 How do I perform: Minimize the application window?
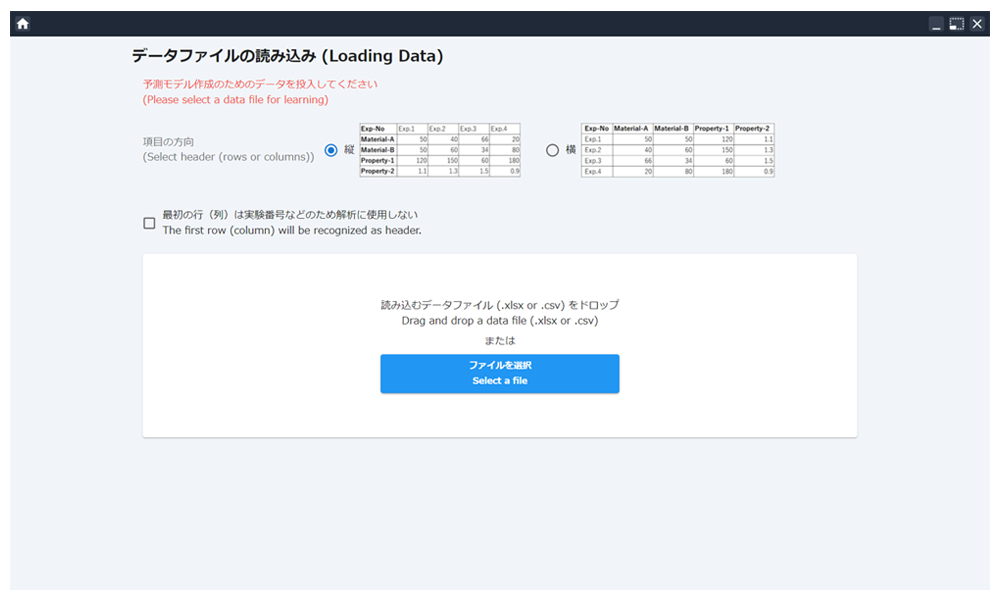936,24
